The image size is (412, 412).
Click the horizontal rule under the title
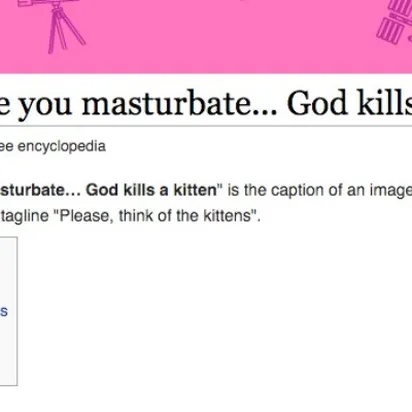coord(206,126)
